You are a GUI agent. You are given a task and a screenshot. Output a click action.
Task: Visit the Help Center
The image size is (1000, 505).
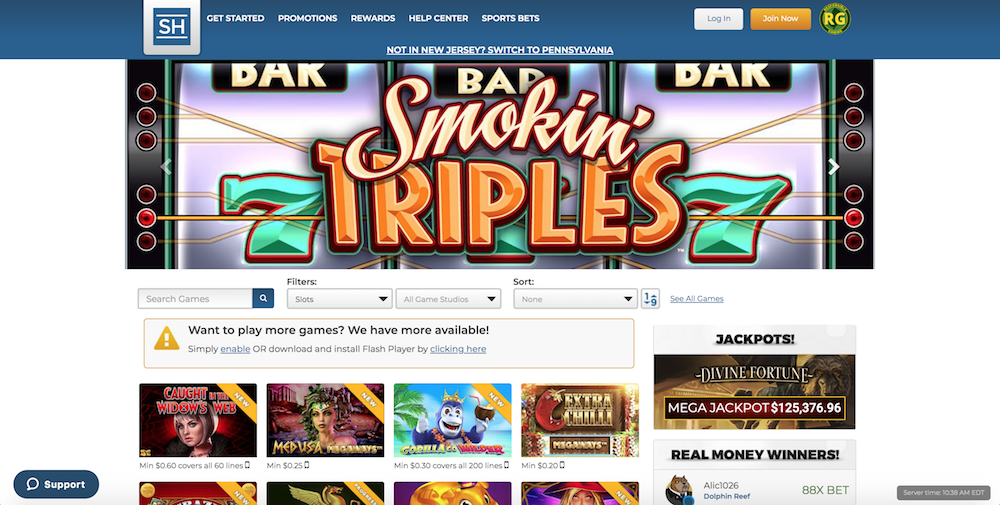coord(438,18)
